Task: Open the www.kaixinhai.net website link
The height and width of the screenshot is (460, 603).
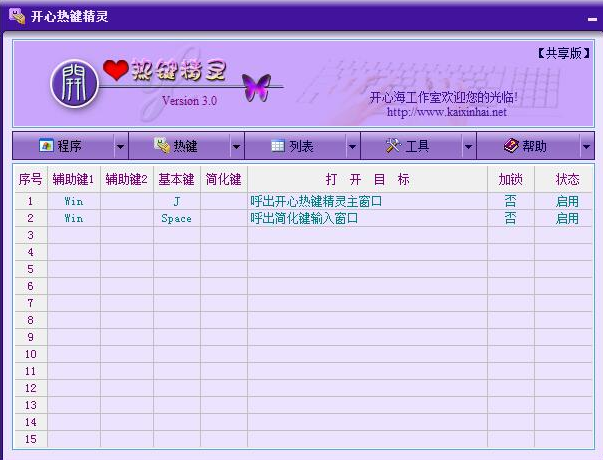Action: (x=446, y=112)
